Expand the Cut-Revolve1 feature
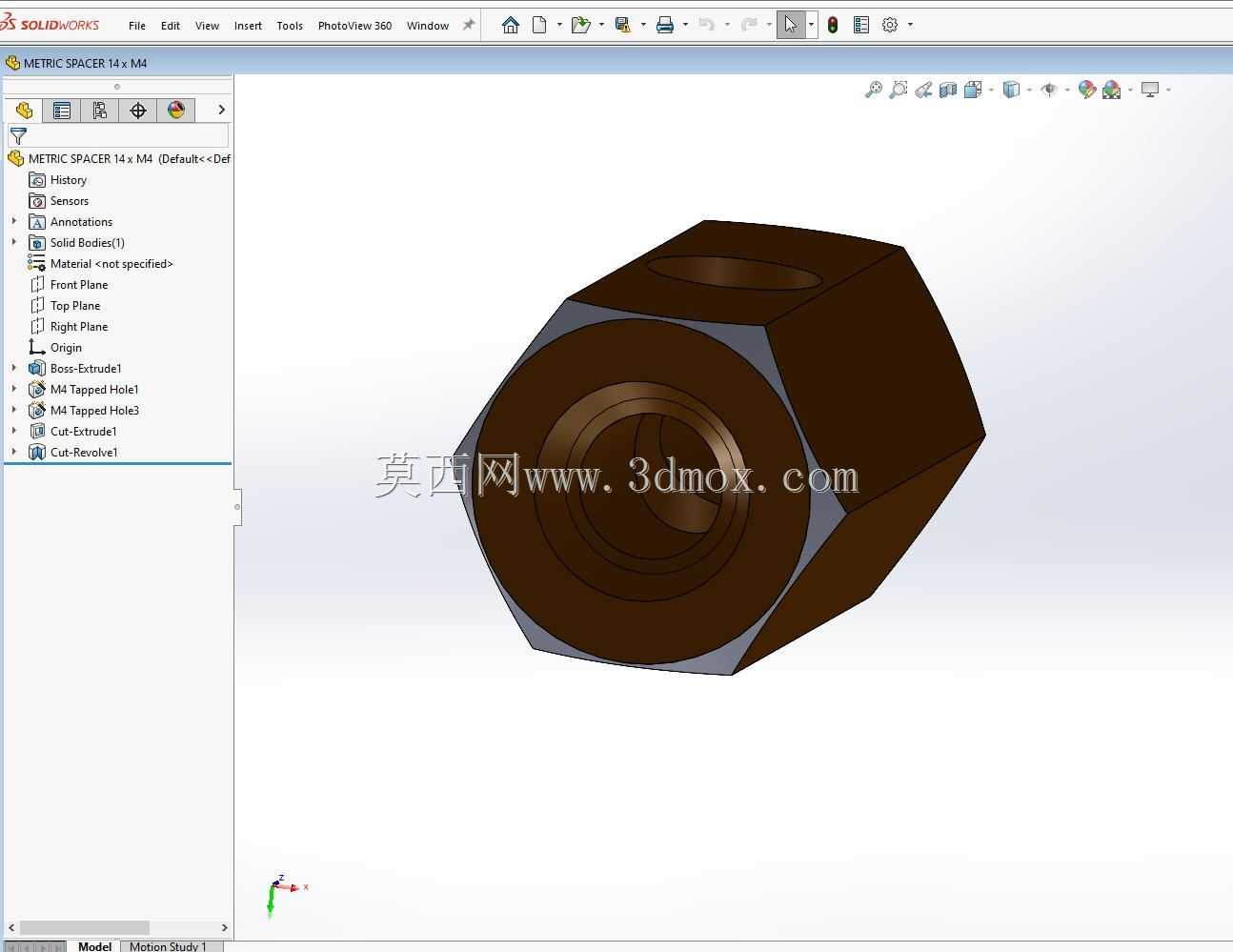The image size is (1233, 952). [x=14, y=452]
